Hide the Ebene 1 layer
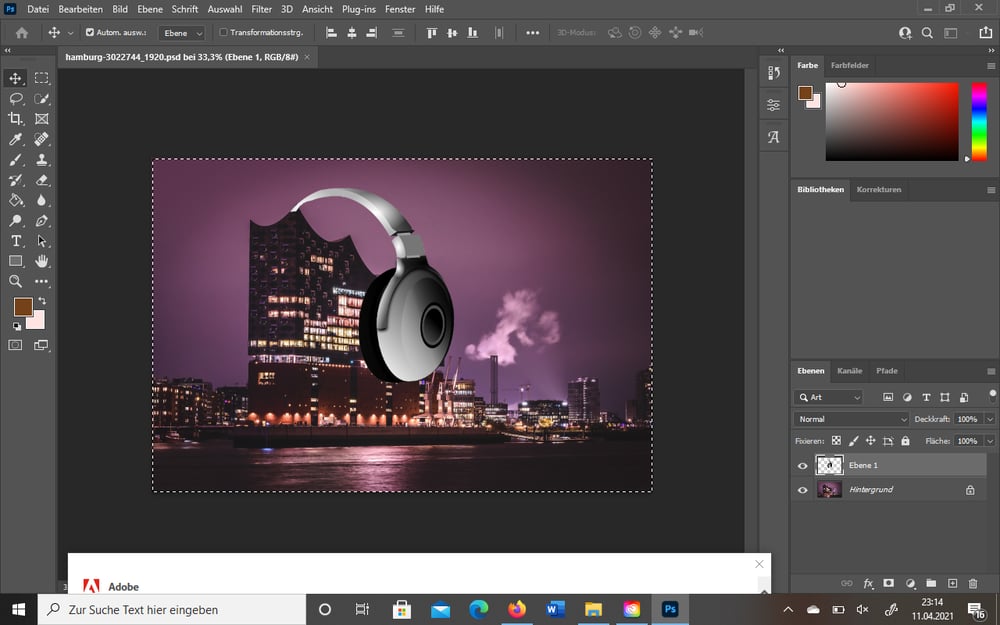Image resolution: width=1000 pixels, height=625 pixels. tap(802, 466)
